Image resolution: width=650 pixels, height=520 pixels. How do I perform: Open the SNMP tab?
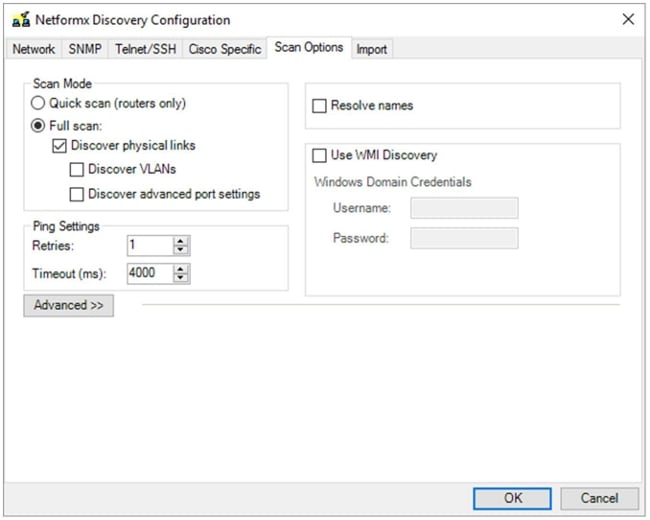click(85, 49)
